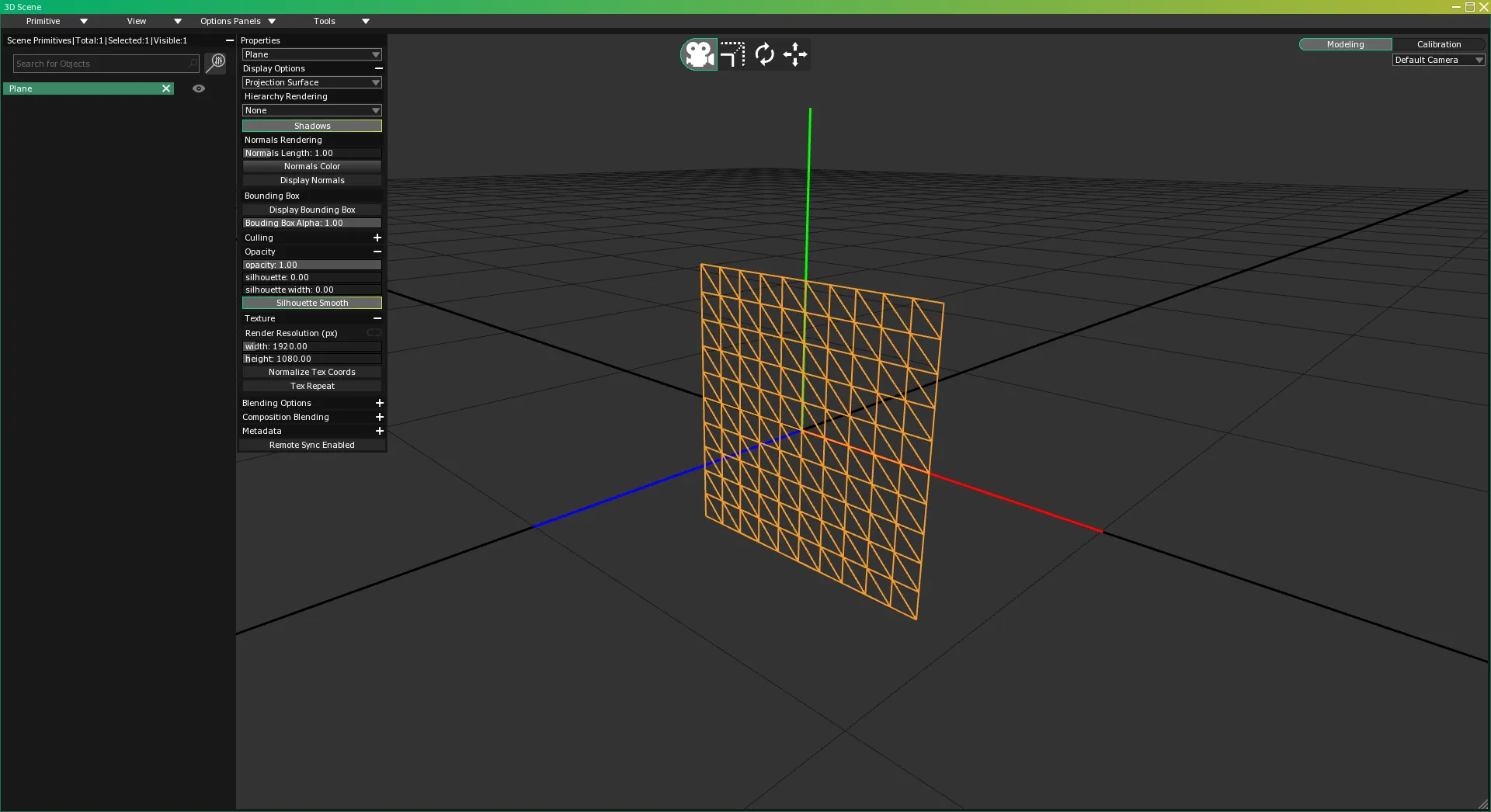Expand the Culling section
Screen dimensions: 1491x812
click(377, 238)
